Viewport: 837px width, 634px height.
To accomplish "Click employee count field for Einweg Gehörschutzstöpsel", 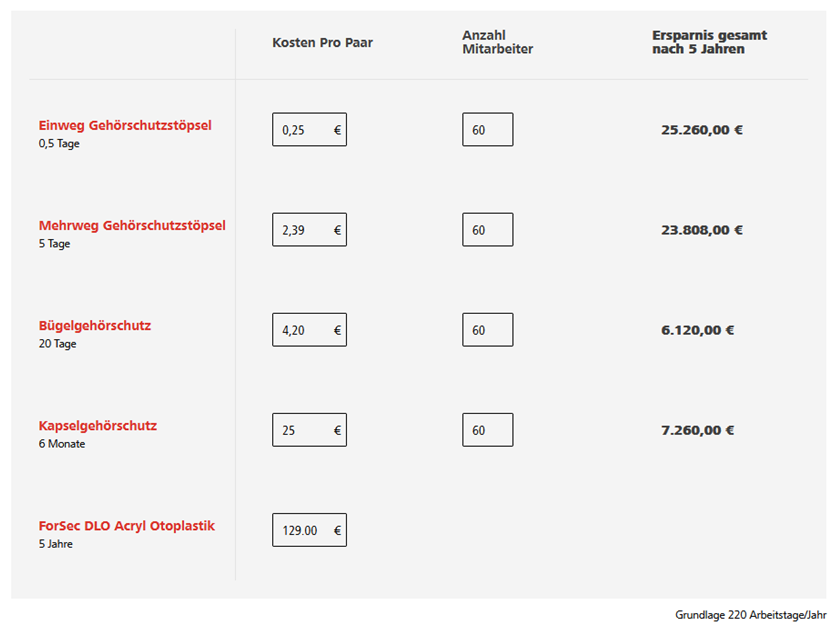I will (x=487, y=130).
